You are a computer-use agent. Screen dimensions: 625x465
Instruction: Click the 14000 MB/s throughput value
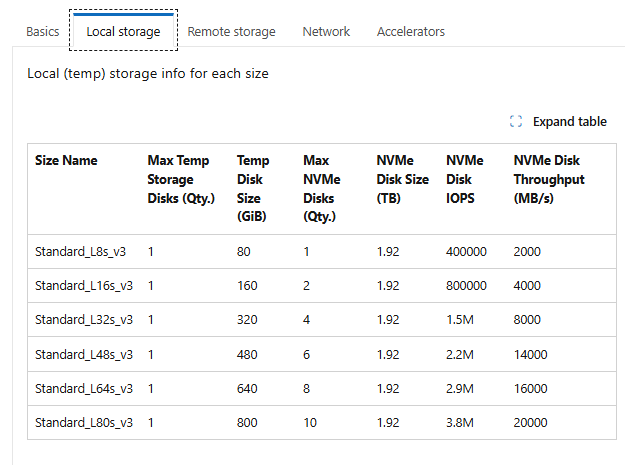(x=531, y=355)
